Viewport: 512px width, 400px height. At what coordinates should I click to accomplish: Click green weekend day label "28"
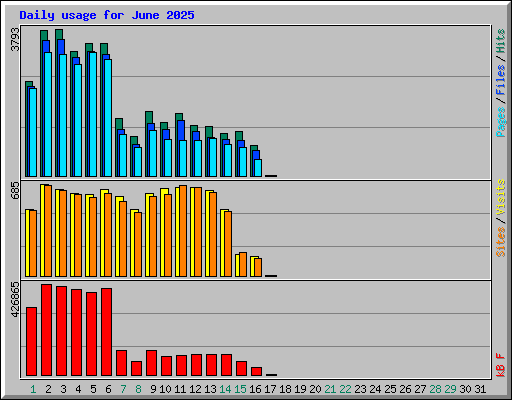pyautogui.click(x=435, y=389)
